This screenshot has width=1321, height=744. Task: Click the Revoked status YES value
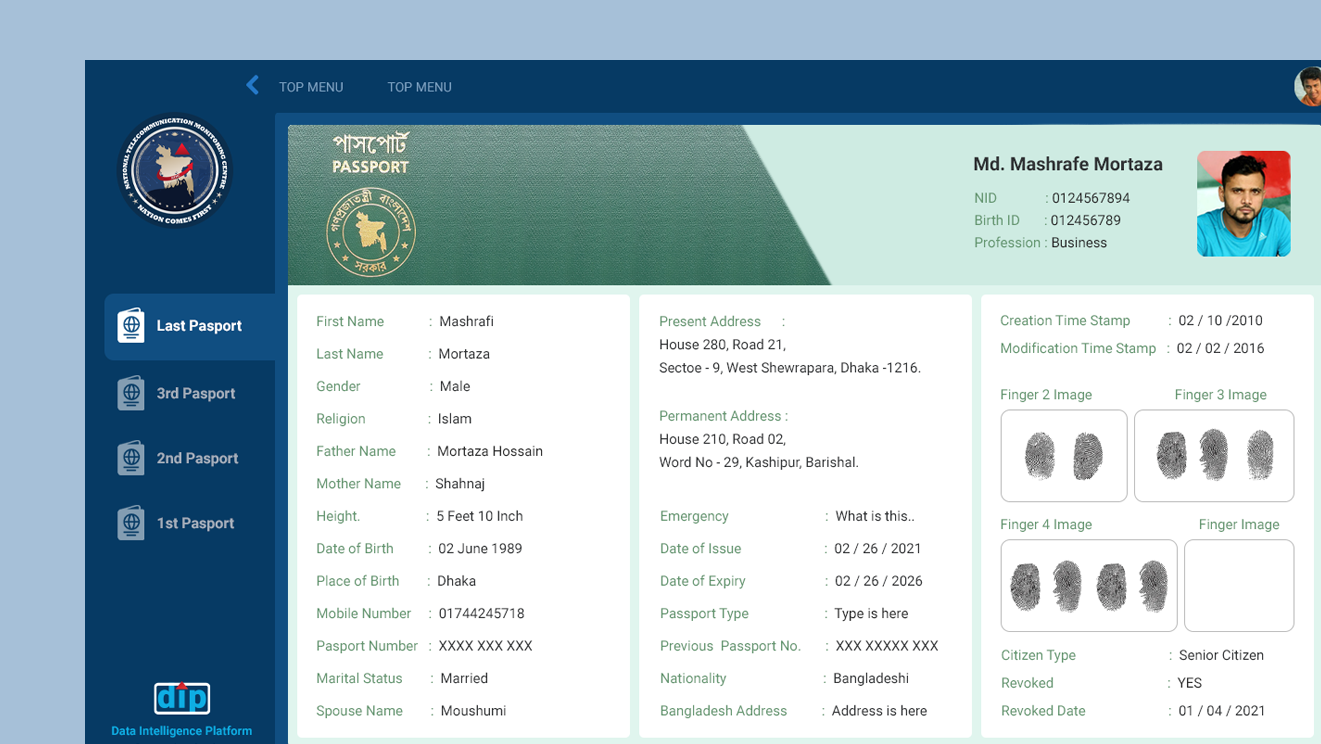1189,683
